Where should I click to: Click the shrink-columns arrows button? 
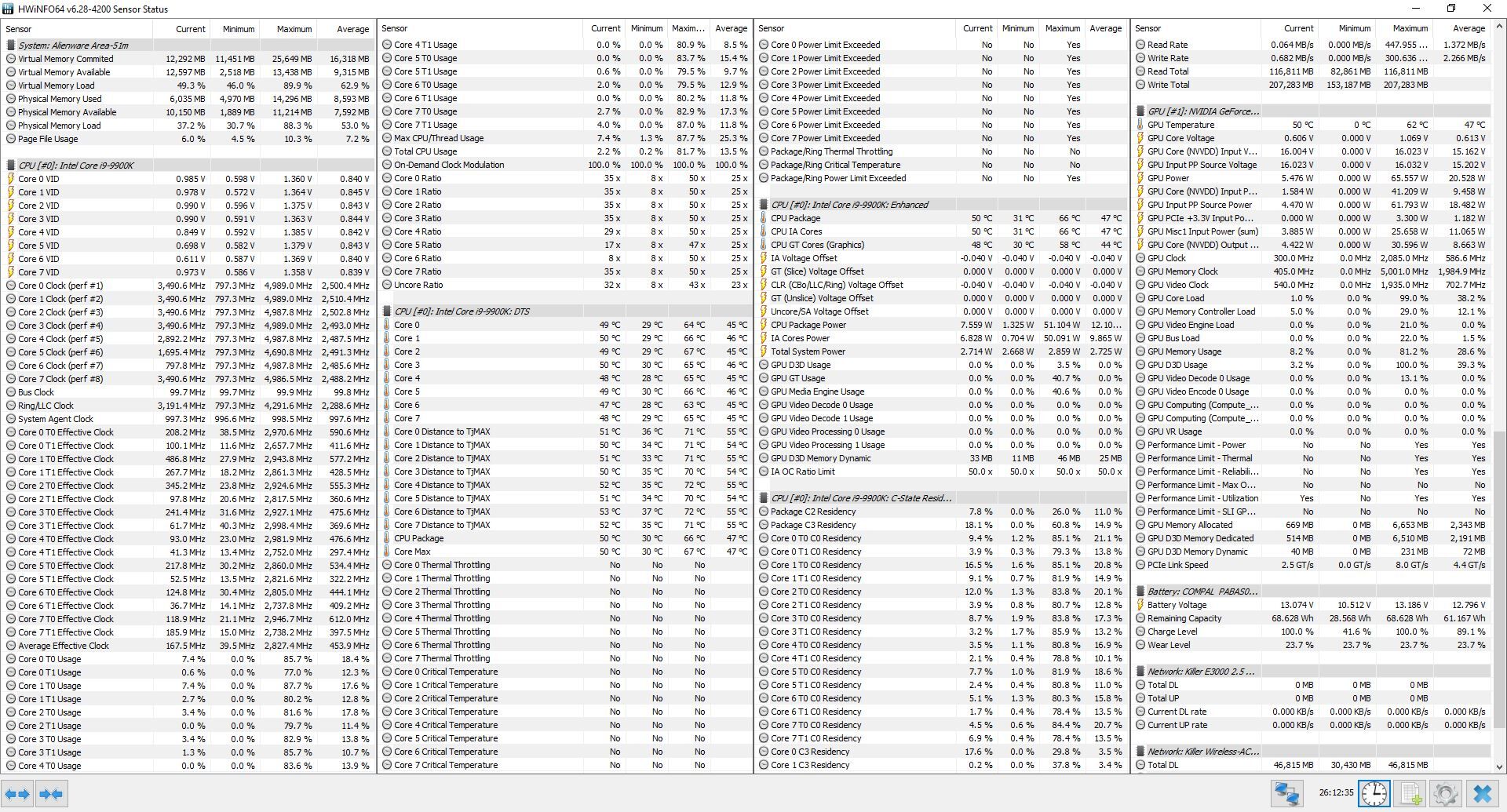[x=51, y=794]
